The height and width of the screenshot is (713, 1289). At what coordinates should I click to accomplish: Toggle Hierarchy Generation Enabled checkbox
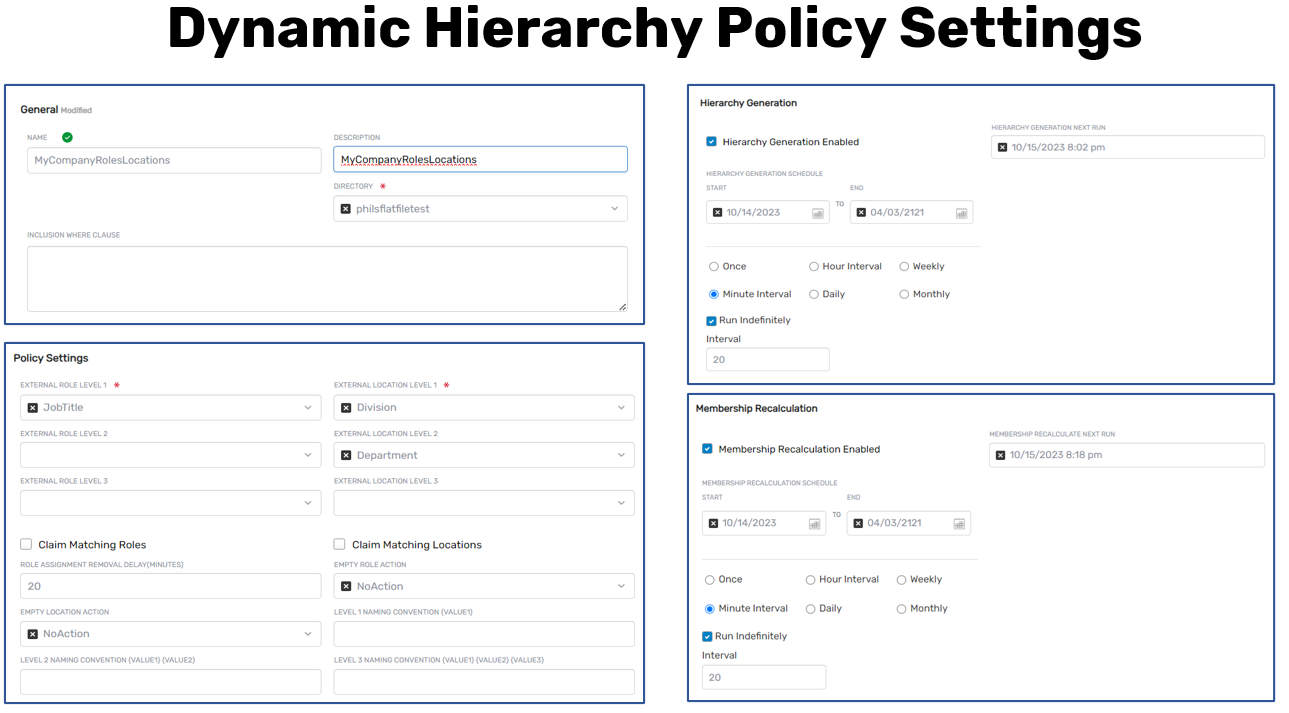click(711, 142)
